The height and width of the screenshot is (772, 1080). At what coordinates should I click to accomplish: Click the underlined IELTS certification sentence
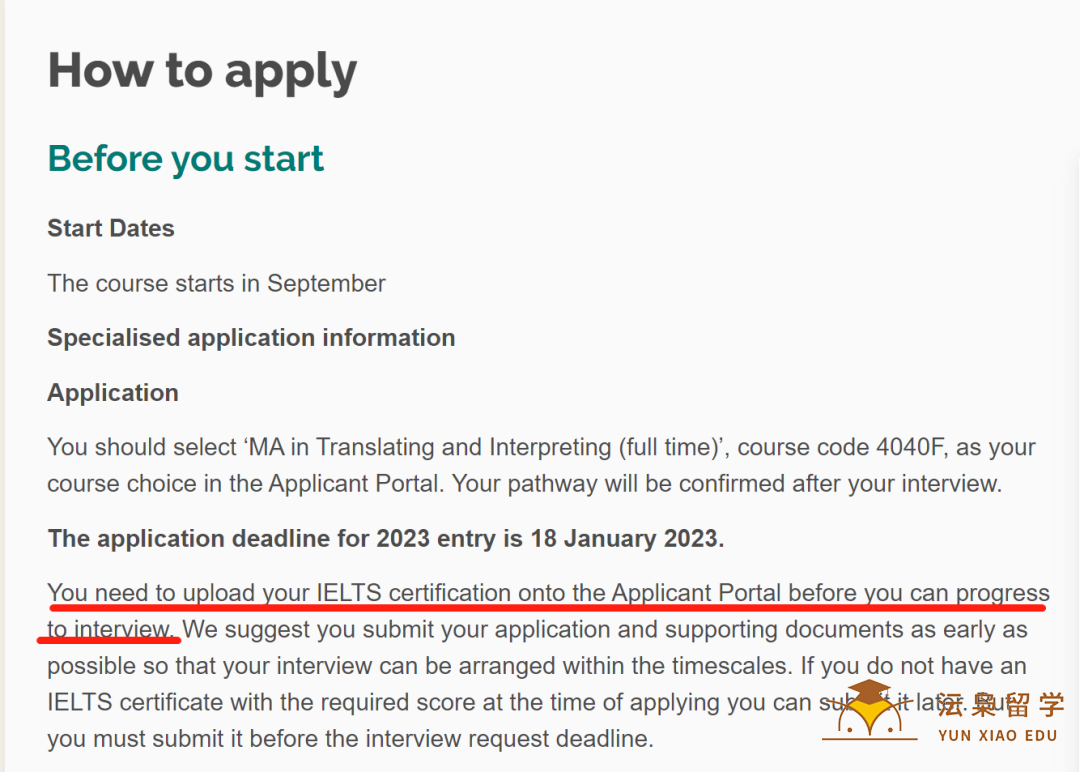click(x=548, y=594)
